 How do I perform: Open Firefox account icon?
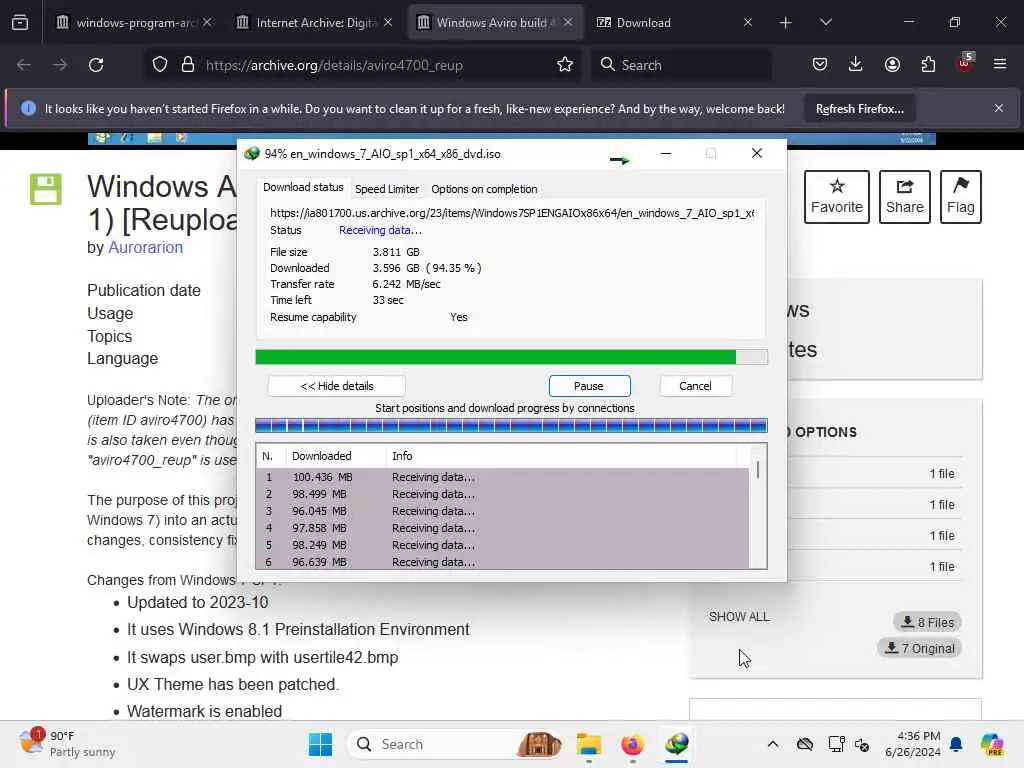click(892, 64)
